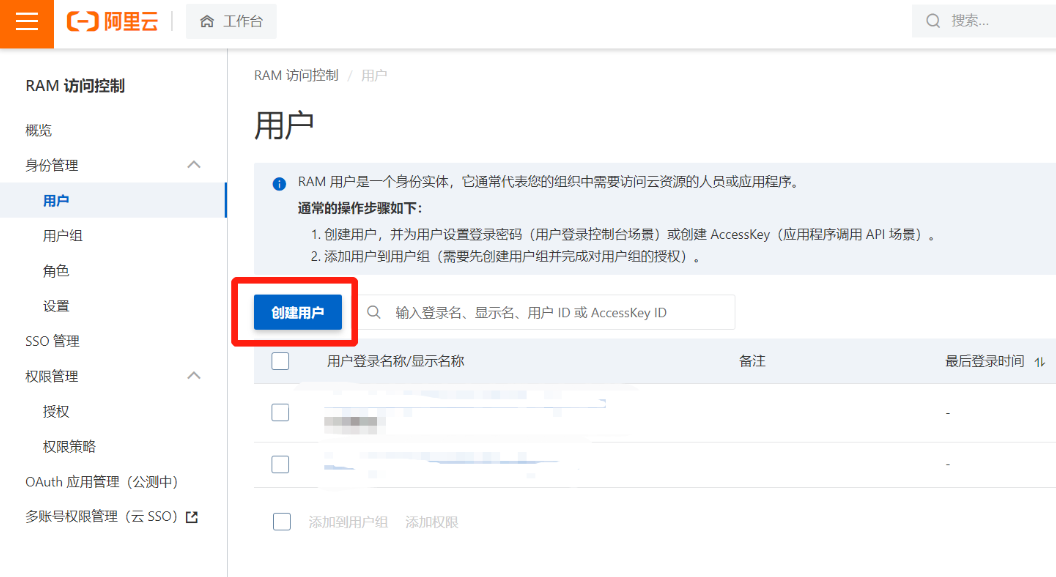Click the workbench home icon
Screen dimensions: 1056x577
point(207,22)
